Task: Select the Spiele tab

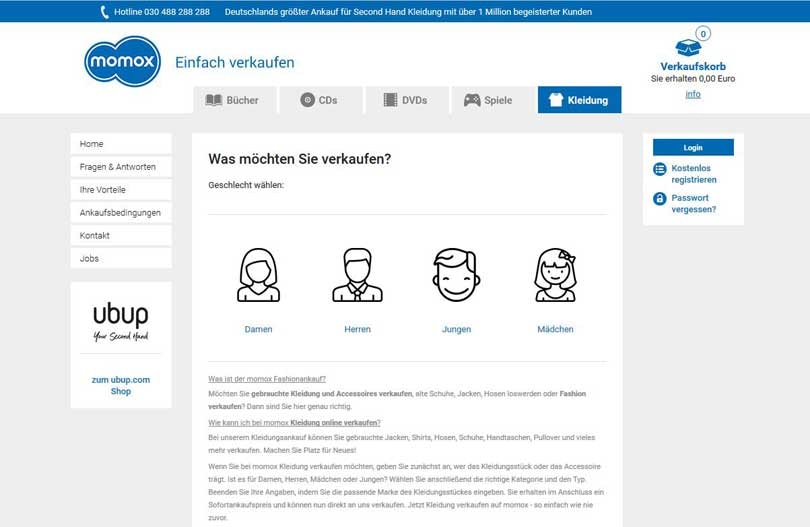Action: pos(488,100)
